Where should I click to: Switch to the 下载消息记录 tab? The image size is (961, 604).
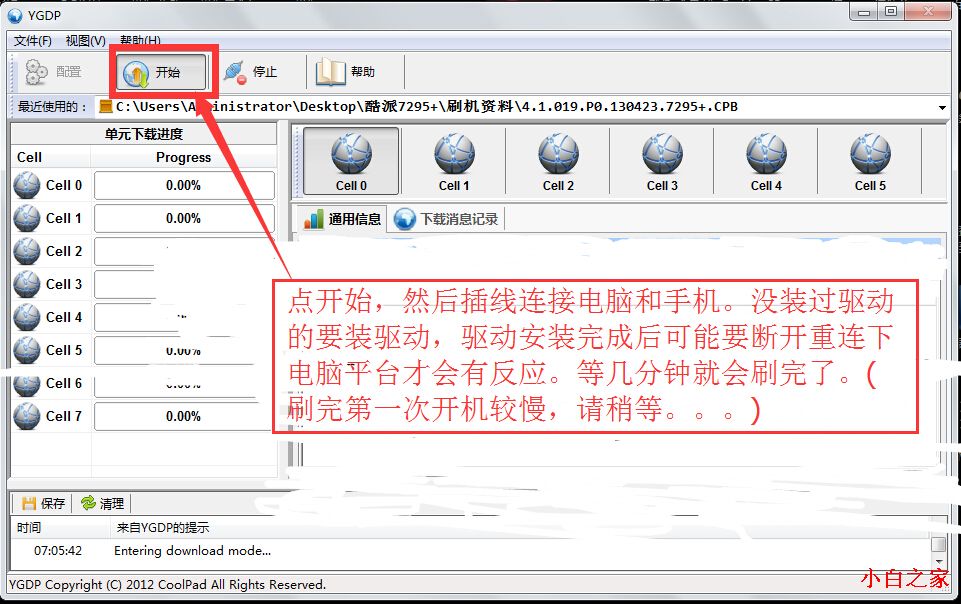pyautogui.click(x=447, y=219)
